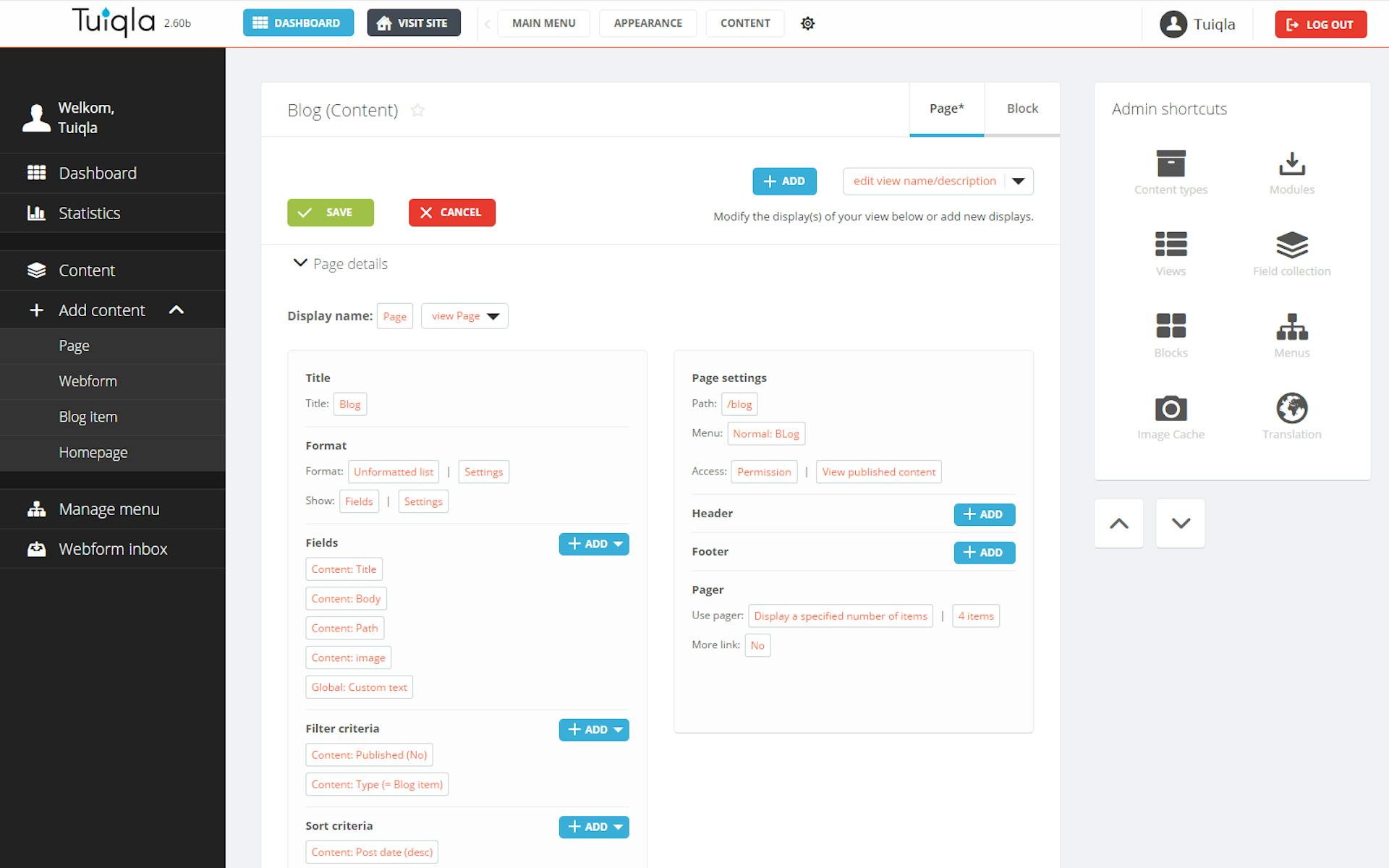1389x868 pixels.
Task: Open the Sort criteria ADD dropdown
Action: pos(594,827)
